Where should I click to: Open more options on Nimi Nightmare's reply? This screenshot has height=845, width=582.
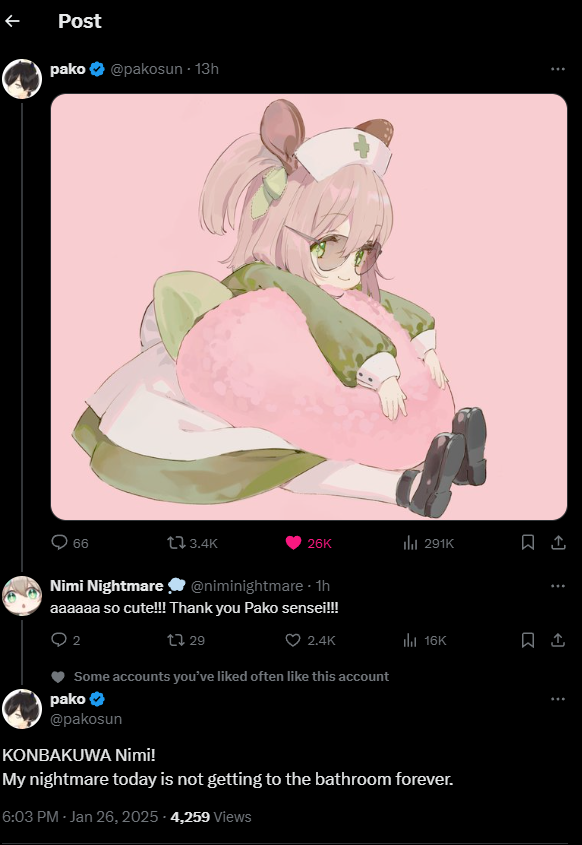click(558, 586)
